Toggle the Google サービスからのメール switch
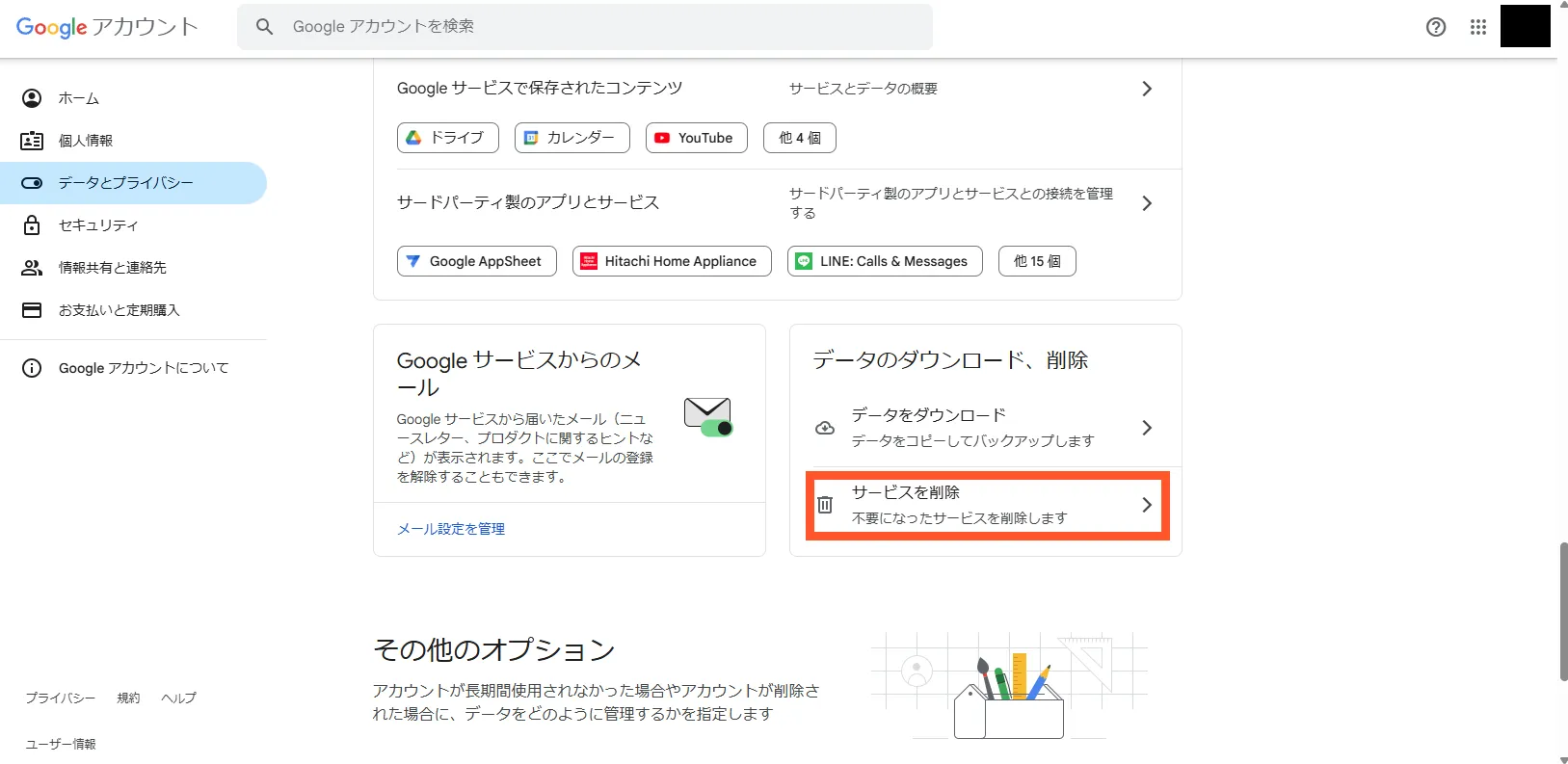 point(716,428)
